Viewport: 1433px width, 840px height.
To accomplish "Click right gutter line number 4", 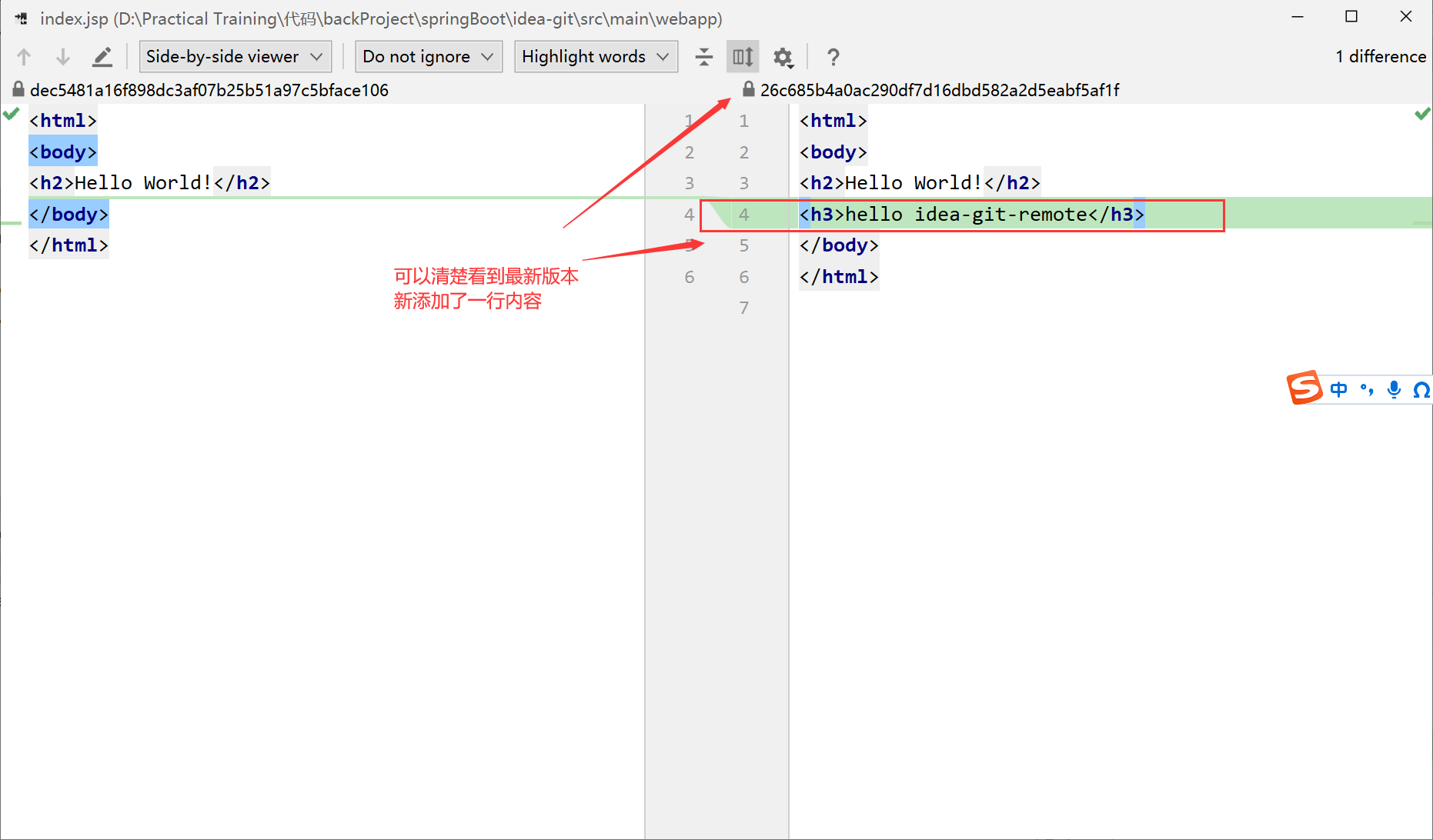I will pyautogui.click(x=743, y=214).
